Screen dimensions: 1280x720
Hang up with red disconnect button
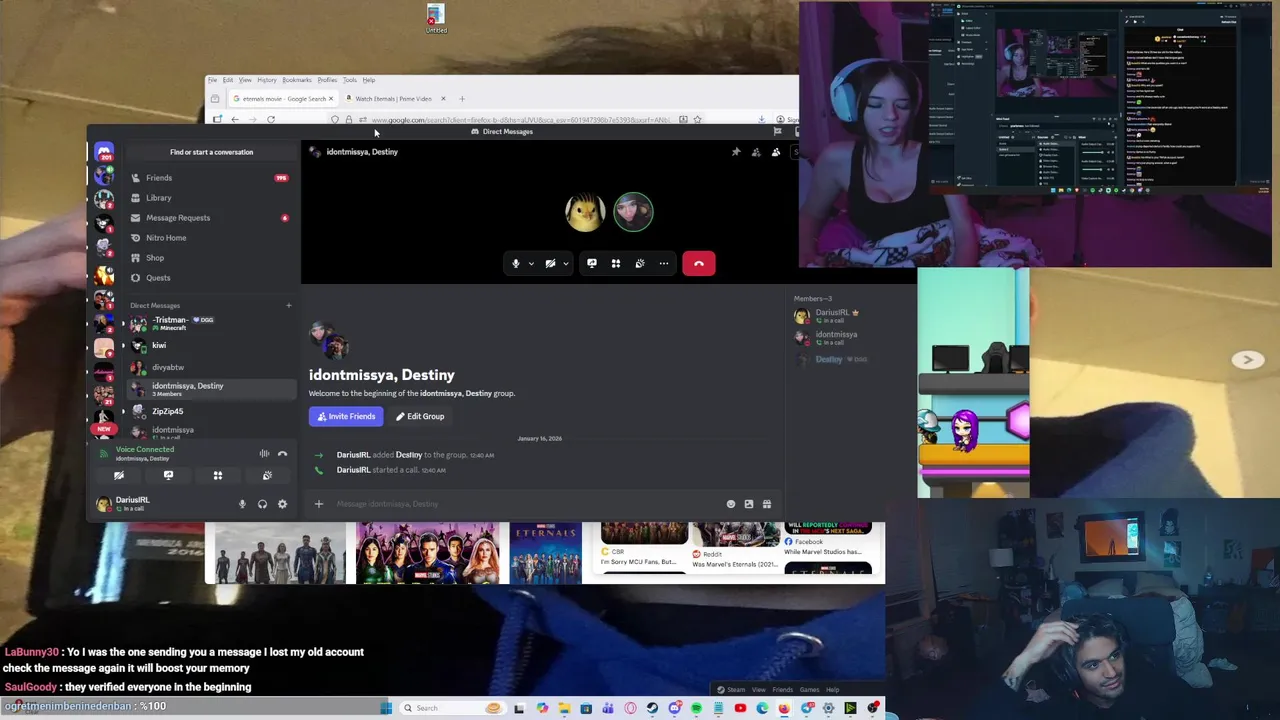[x=699, y=264]
